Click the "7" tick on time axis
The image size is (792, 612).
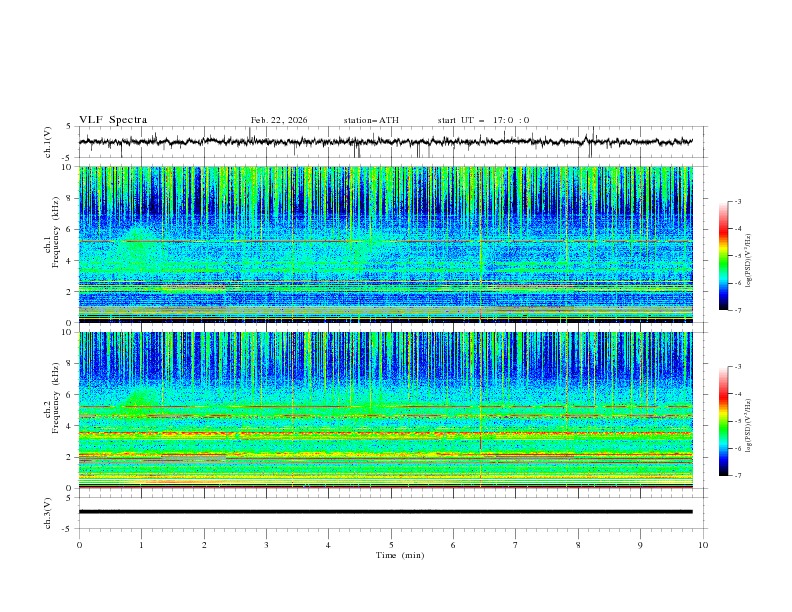tap(516, 545)
